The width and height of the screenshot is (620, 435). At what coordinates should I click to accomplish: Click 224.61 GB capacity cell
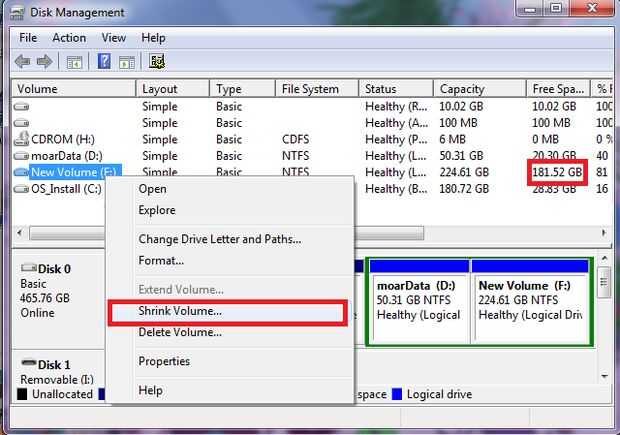(464, 172)
